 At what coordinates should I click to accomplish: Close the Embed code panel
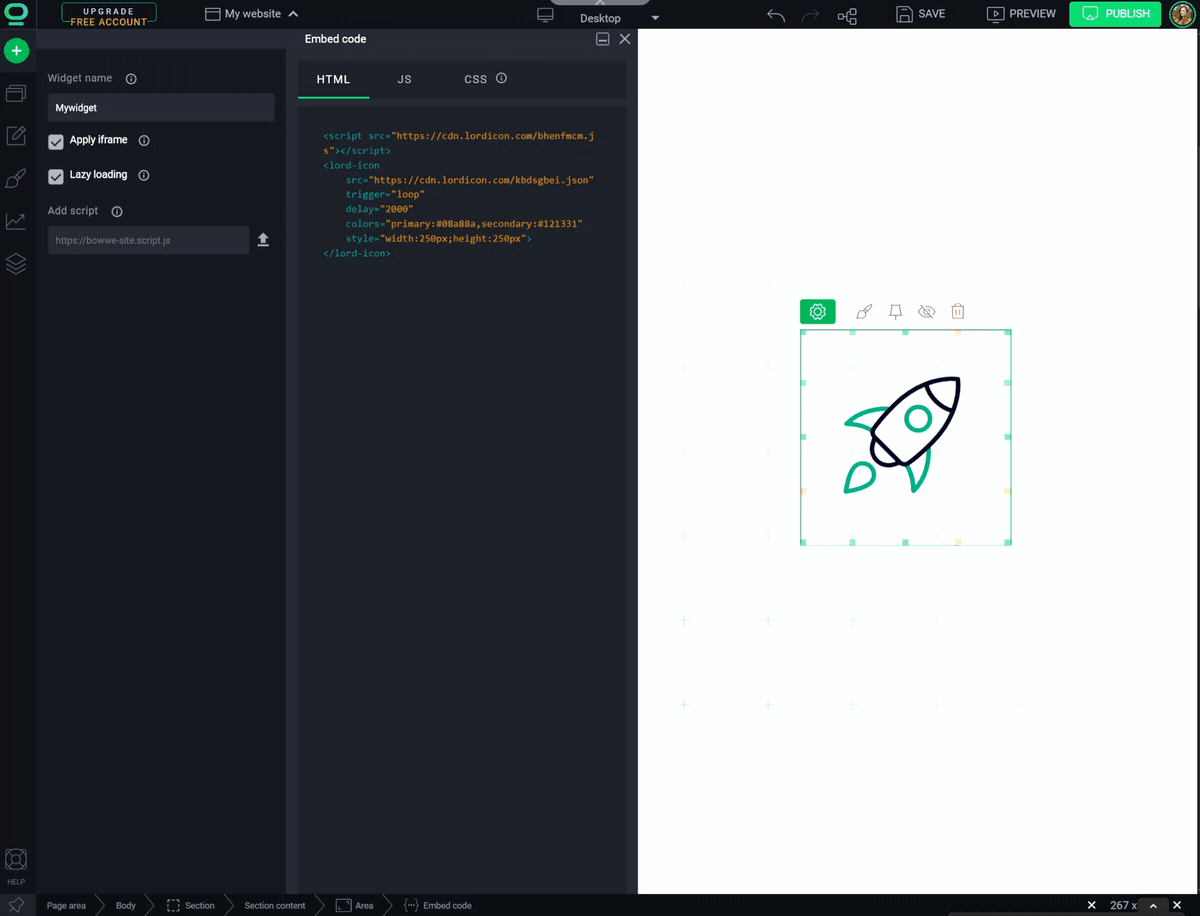[x=625, y=39]
